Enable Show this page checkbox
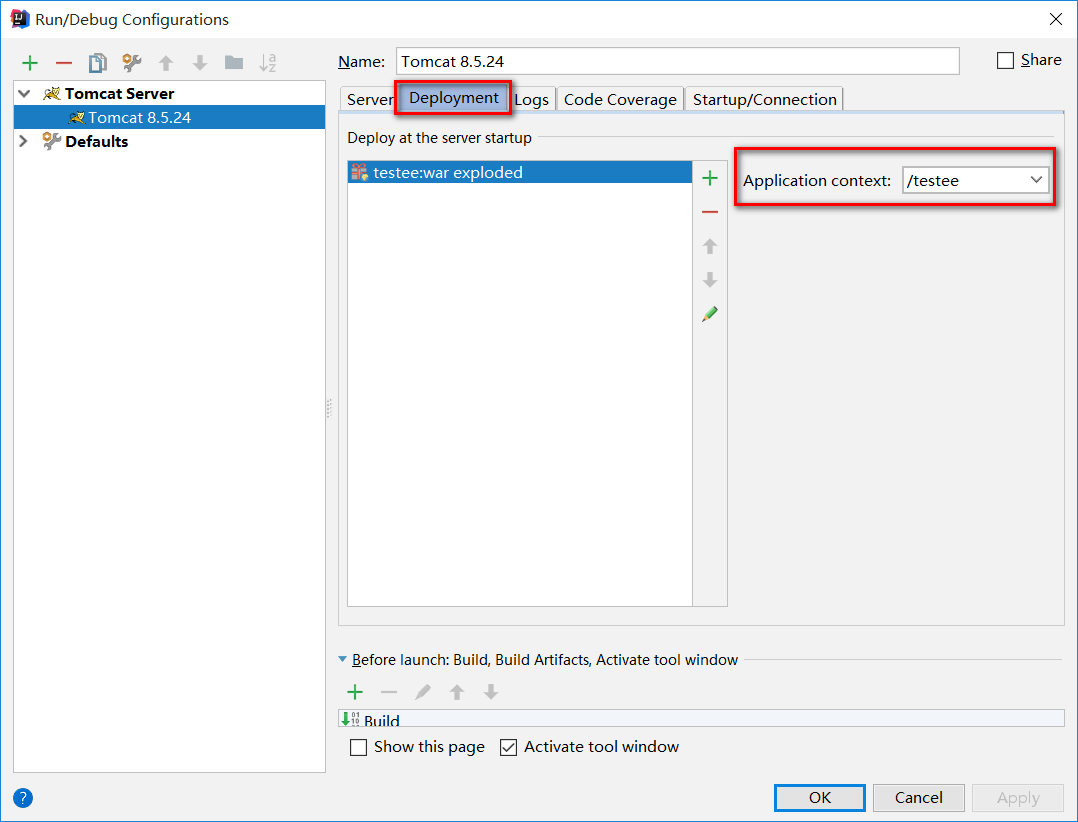The image size is (1078, 822). click(358, 747)
